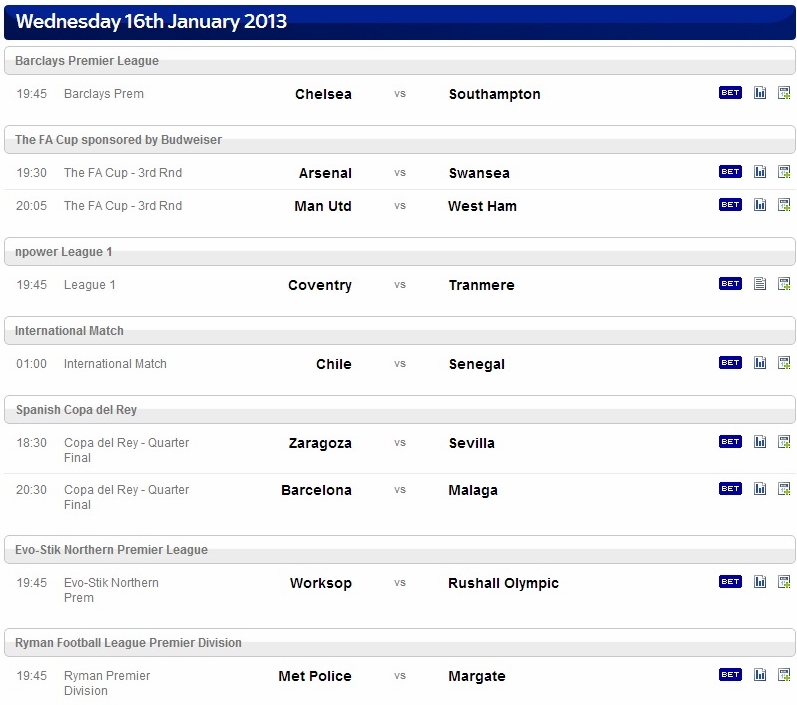
Task: Click the Chelsea team name
Action: pyautogui.click(x=323, y=94)
